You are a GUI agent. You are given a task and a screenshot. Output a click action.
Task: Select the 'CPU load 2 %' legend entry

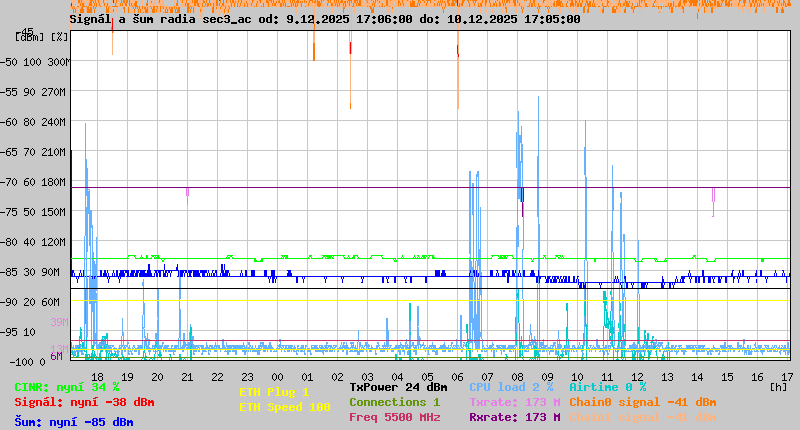click(x=511, y=387)
